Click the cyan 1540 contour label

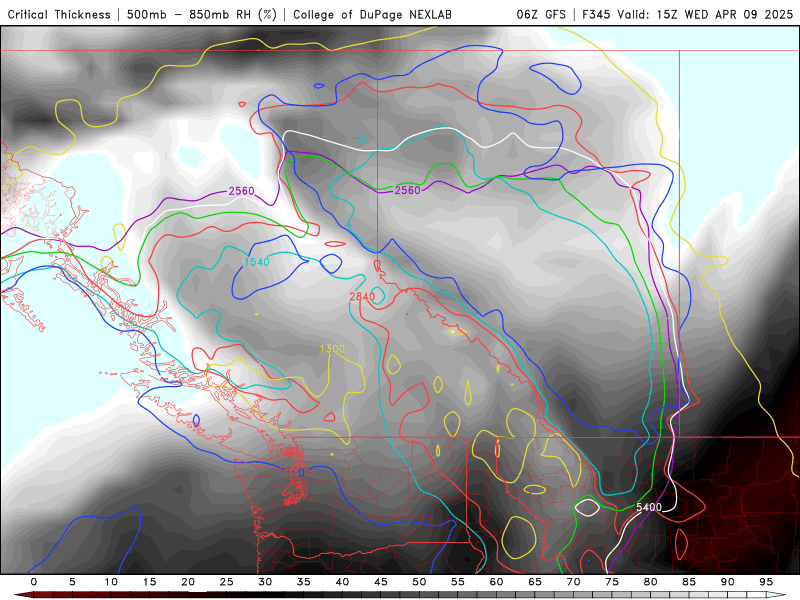click(x=257, y=262)
